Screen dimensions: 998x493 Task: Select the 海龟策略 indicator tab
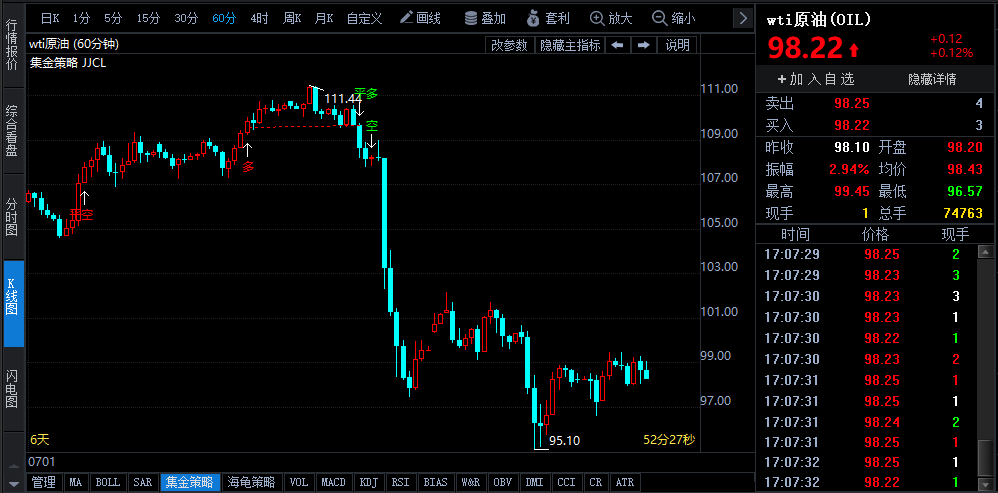(x=251, y=482)
